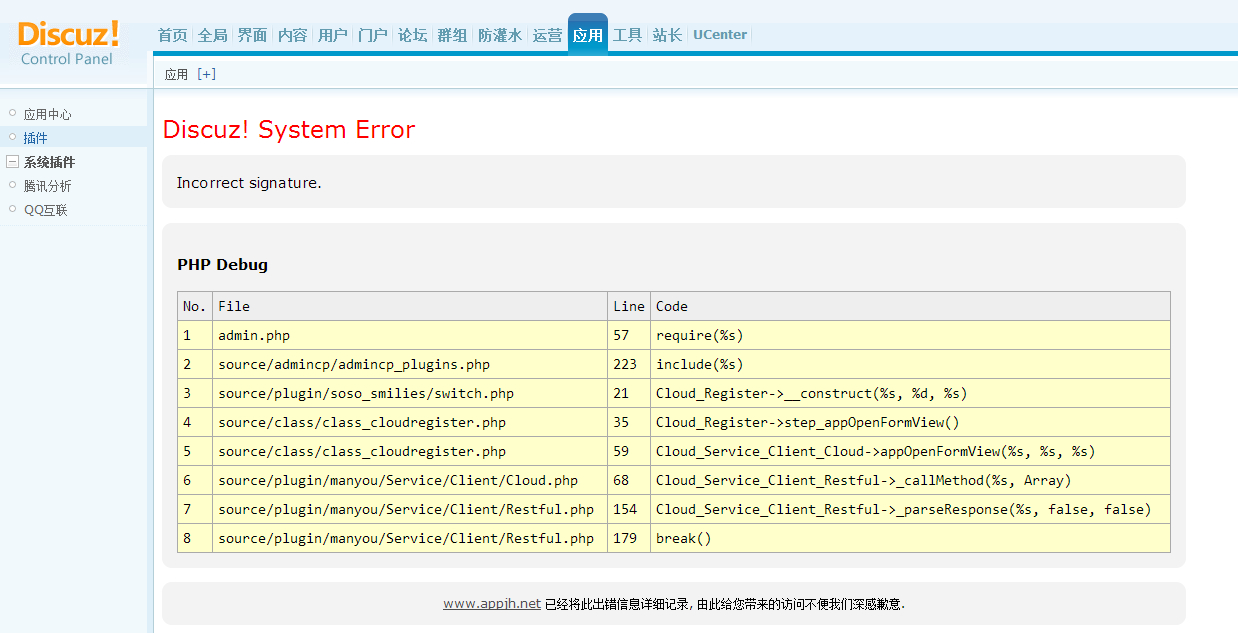Click the No. column header
The height and width of the screenshot is (633, 1238).
tap(195, 307)
